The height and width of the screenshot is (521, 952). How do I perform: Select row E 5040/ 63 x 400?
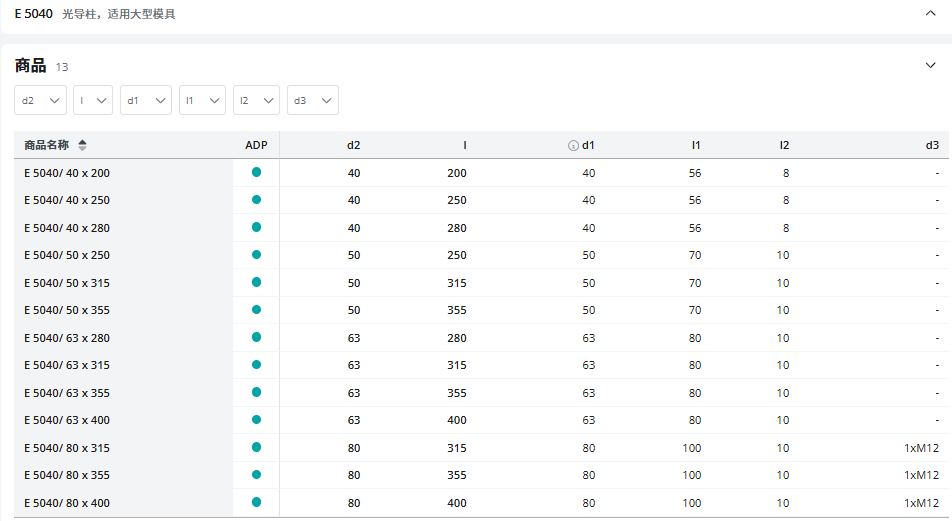(x=481, y=420)
